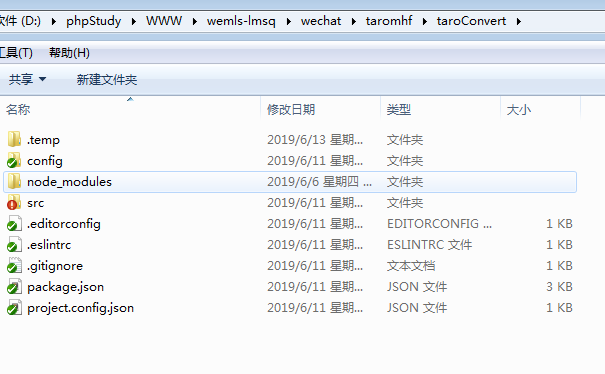
Task: Click the 文件夹 type cell of src
Action: tap(405, 203)
